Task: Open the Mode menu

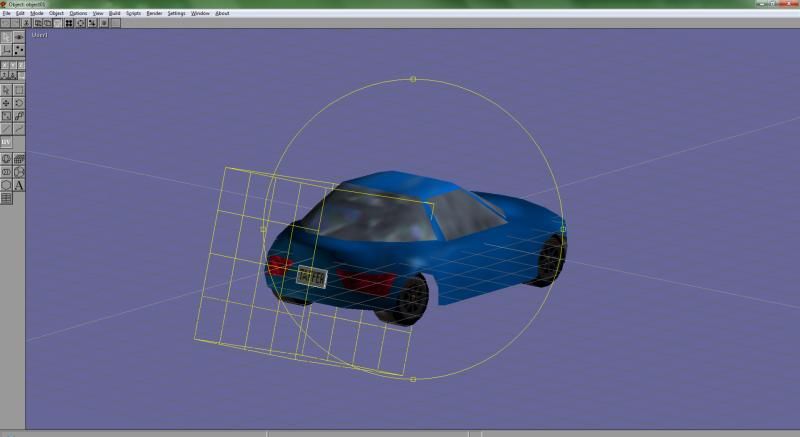Action: (x=37, y=13)
